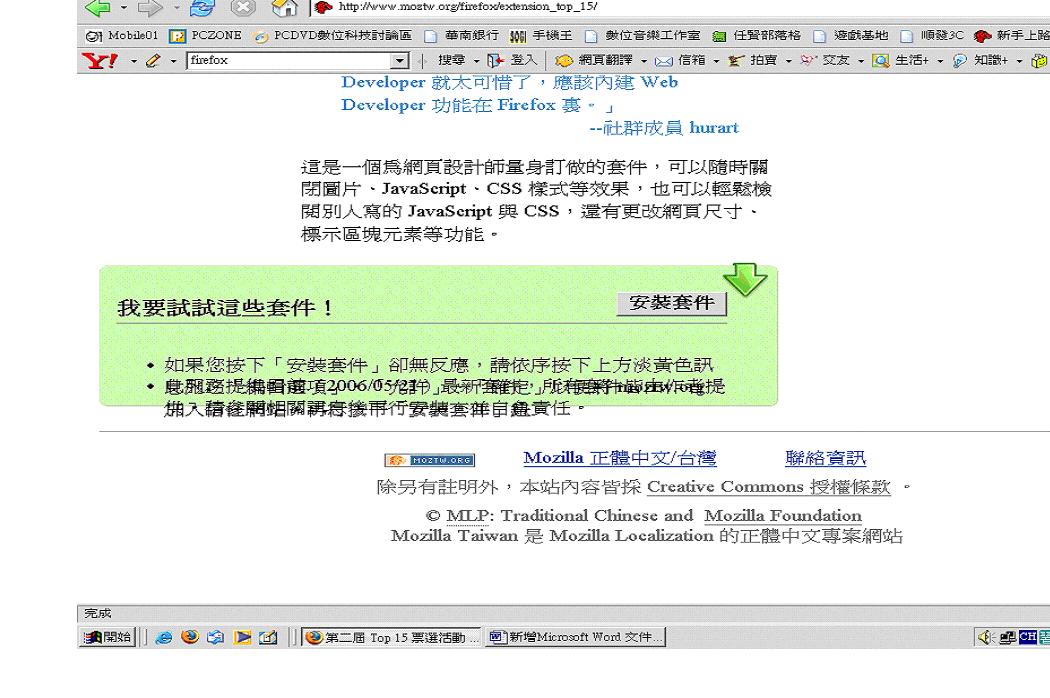Viewport: 1050px width, 698px height.
Task: Click the speaker volume tray icon
Action: (x=985, y=637)
